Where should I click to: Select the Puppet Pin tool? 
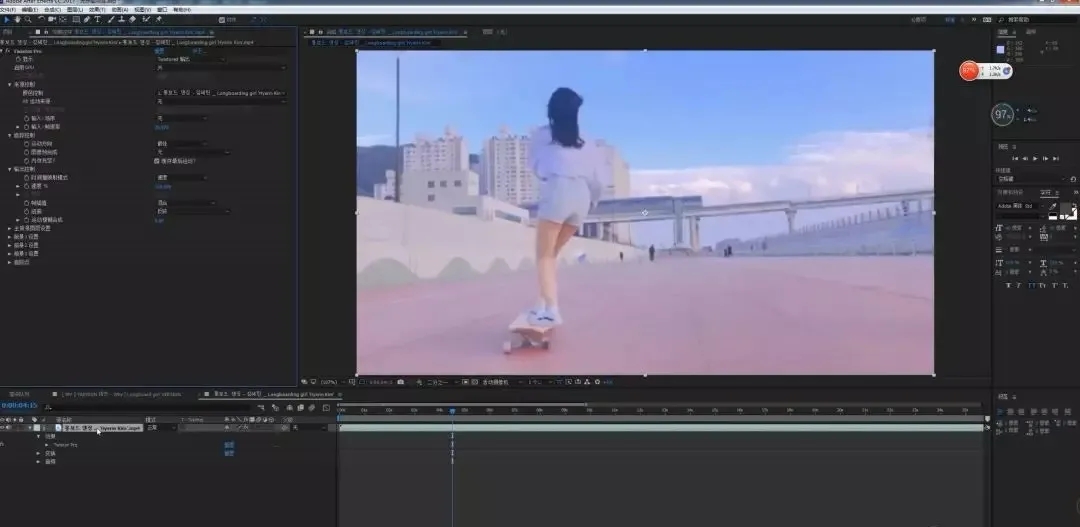[x=158, y=19]
